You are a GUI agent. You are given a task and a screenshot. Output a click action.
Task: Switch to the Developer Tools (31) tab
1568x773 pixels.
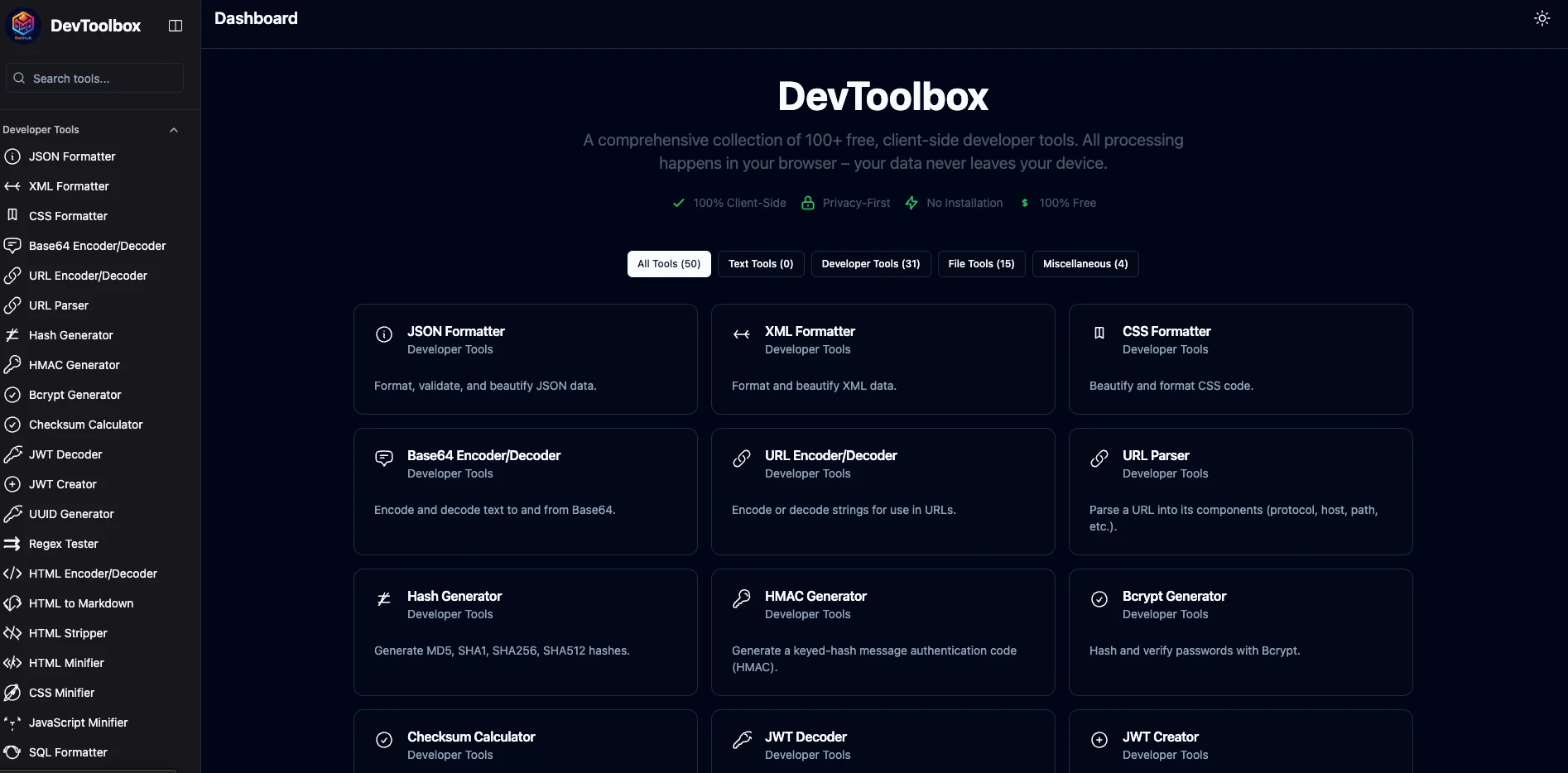click(870, 264)
